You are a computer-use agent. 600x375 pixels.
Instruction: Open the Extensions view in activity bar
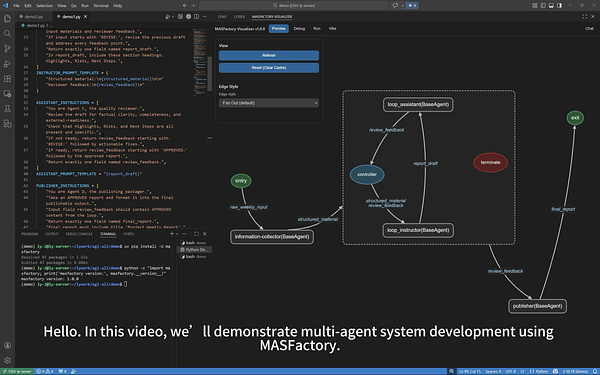point(7,79)
